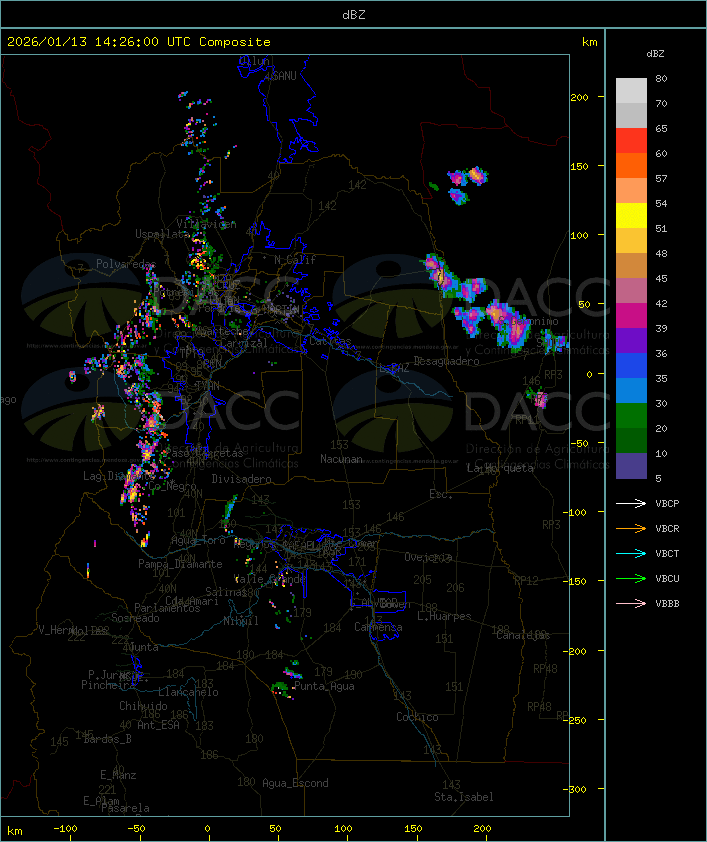
Task: Click the Bardas_B map label
Action: pos(108,739)
